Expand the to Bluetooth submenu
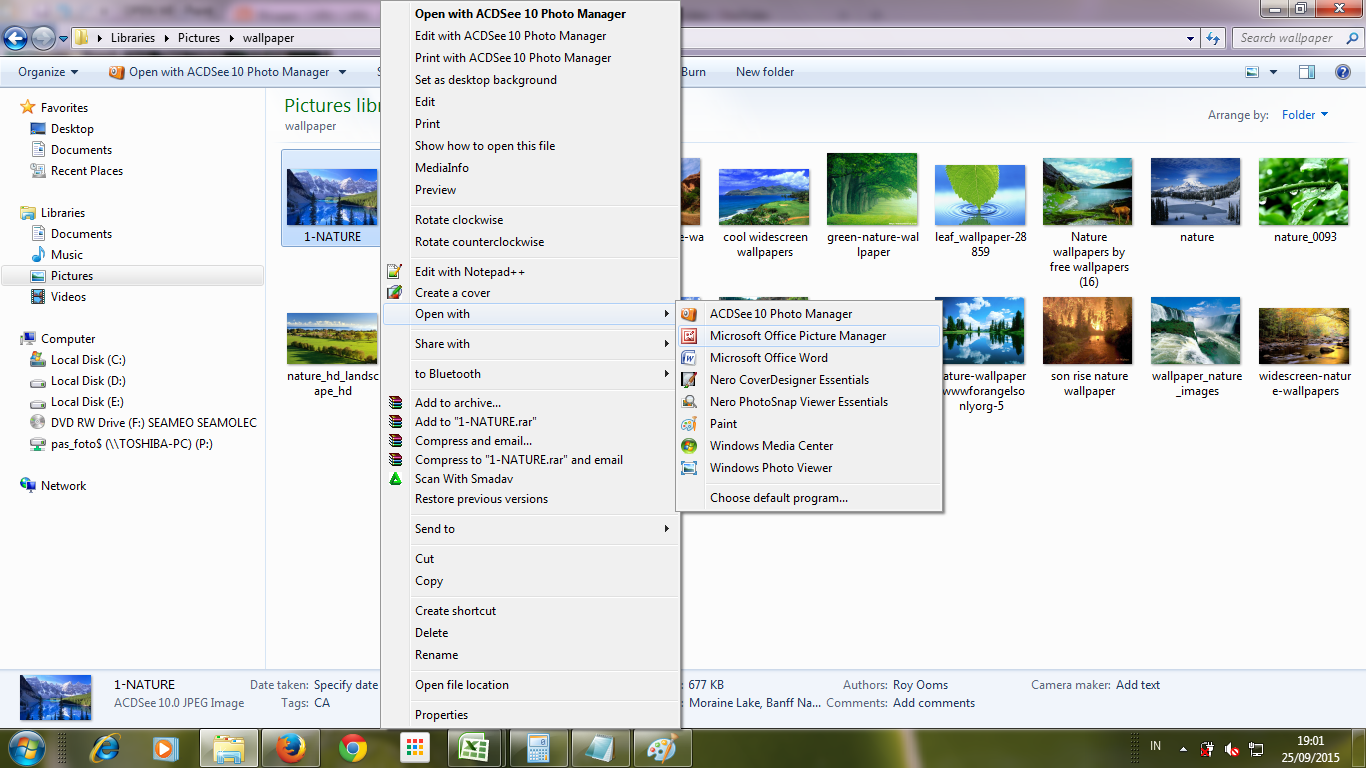Viewport: 1366px width, 768px height. click(x=530, y=374)
